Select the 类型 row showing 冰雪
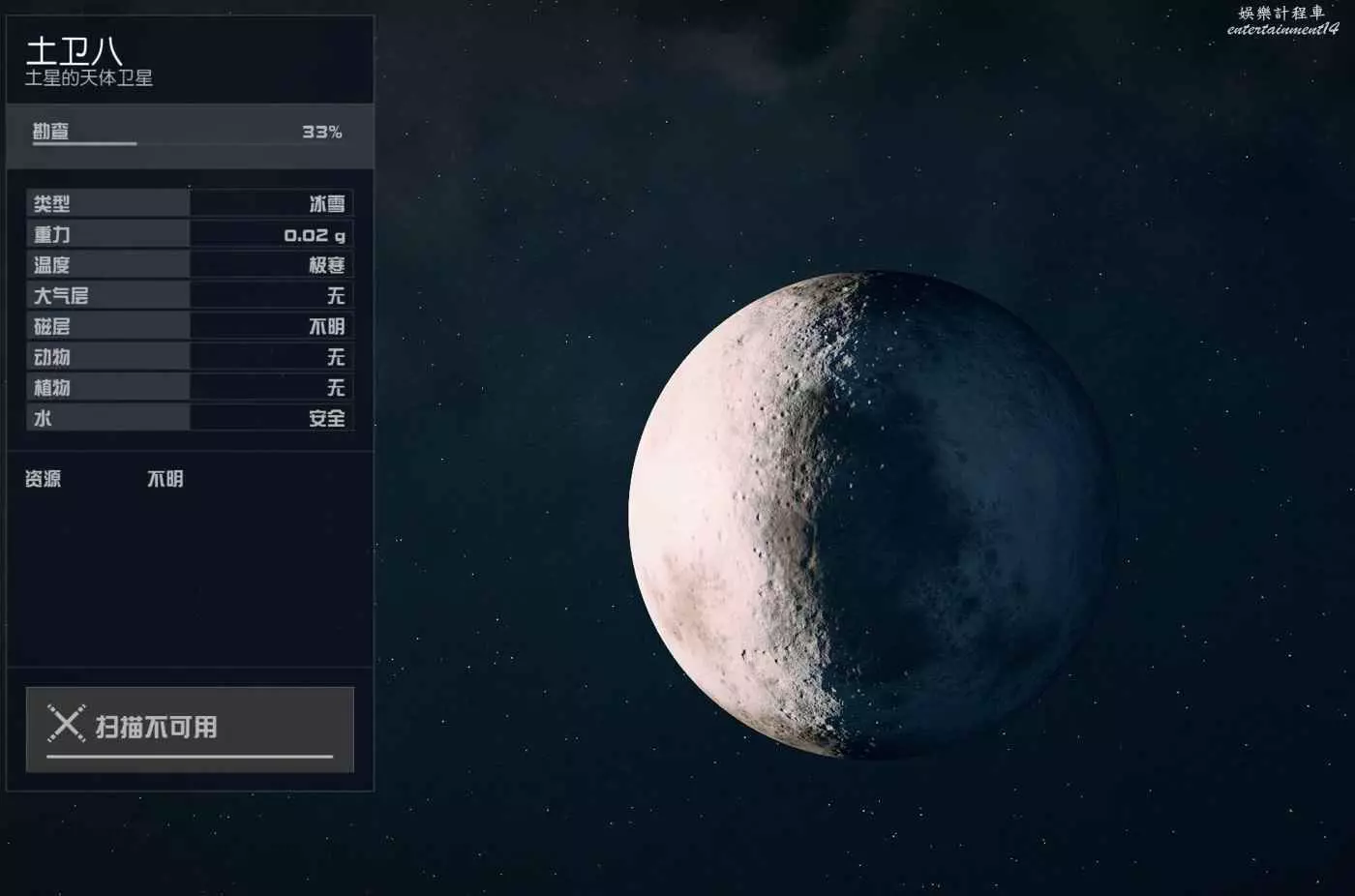Screen dimensions: 1355x896 [190, 203]
